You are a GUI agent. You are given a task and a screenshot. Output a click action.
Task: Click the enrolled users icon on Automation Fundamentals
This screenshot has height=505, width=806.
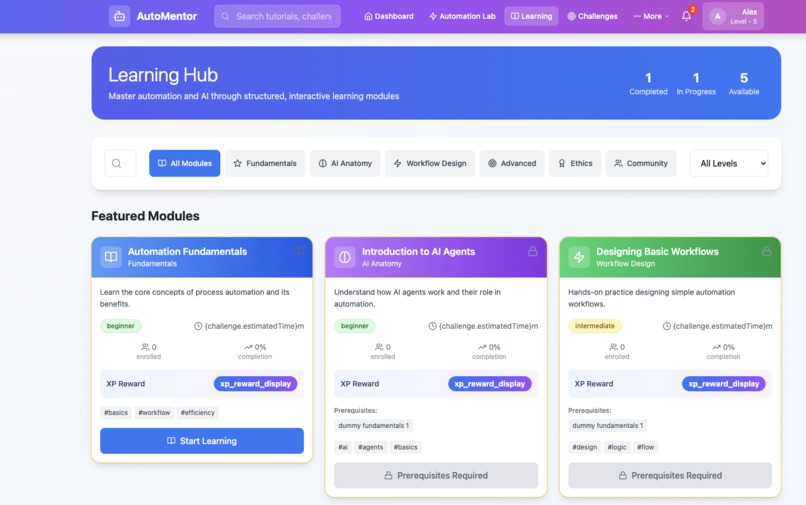click(145, 347)
